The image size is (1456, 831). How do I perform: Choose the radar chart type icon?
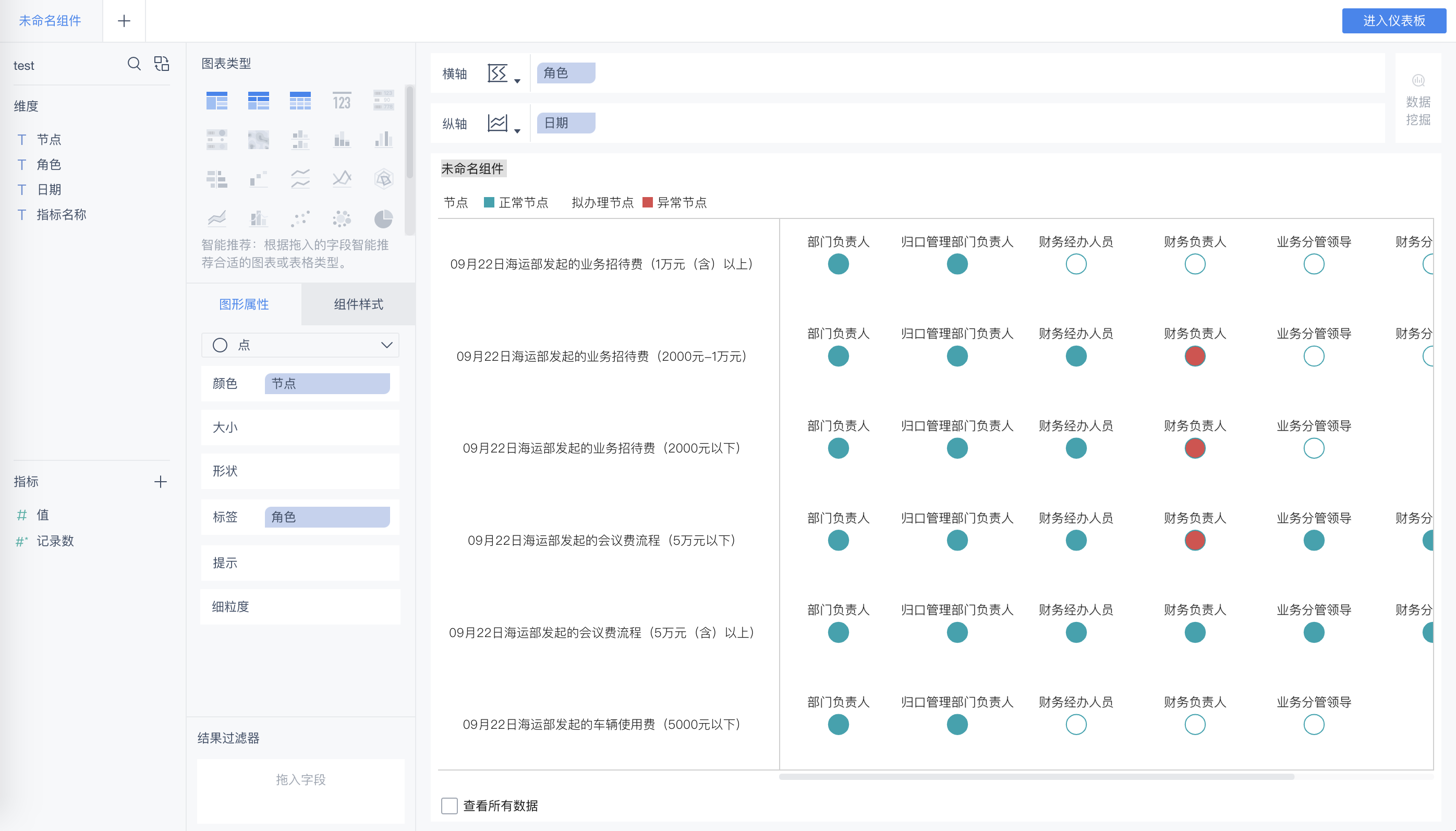(x=383, y=179)
